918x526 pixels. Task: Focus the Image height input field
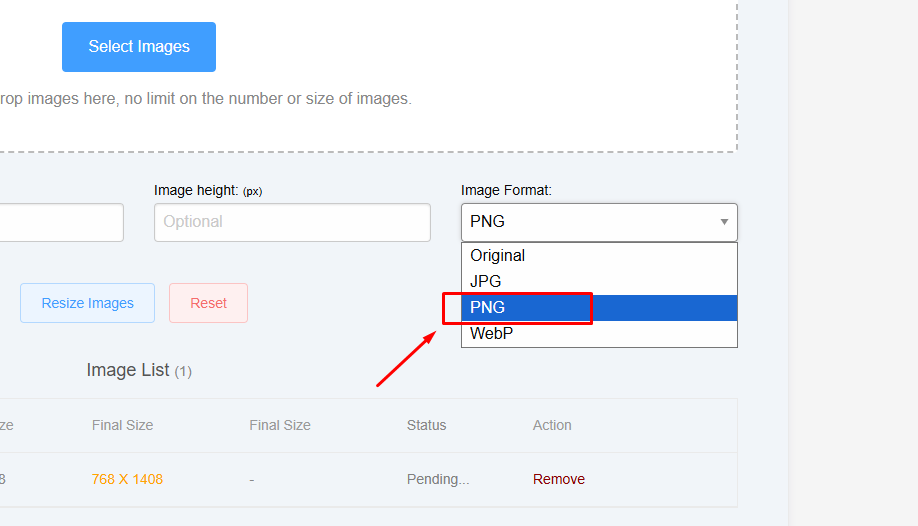click(292, 222)
